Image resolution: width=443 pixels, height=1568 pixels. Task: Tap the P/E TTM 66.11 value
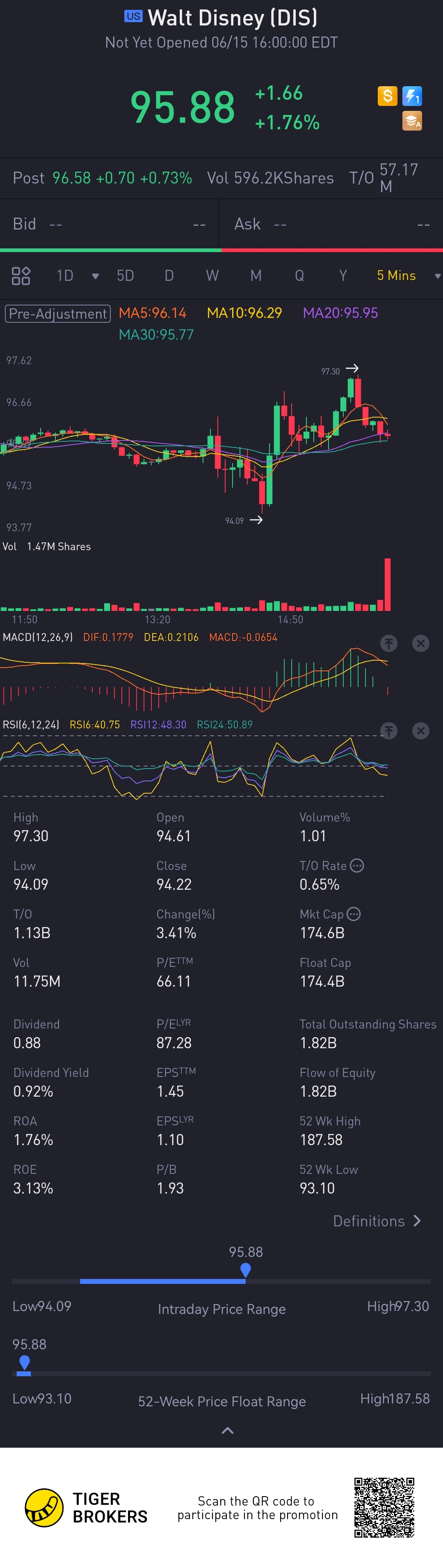[174, 981]
